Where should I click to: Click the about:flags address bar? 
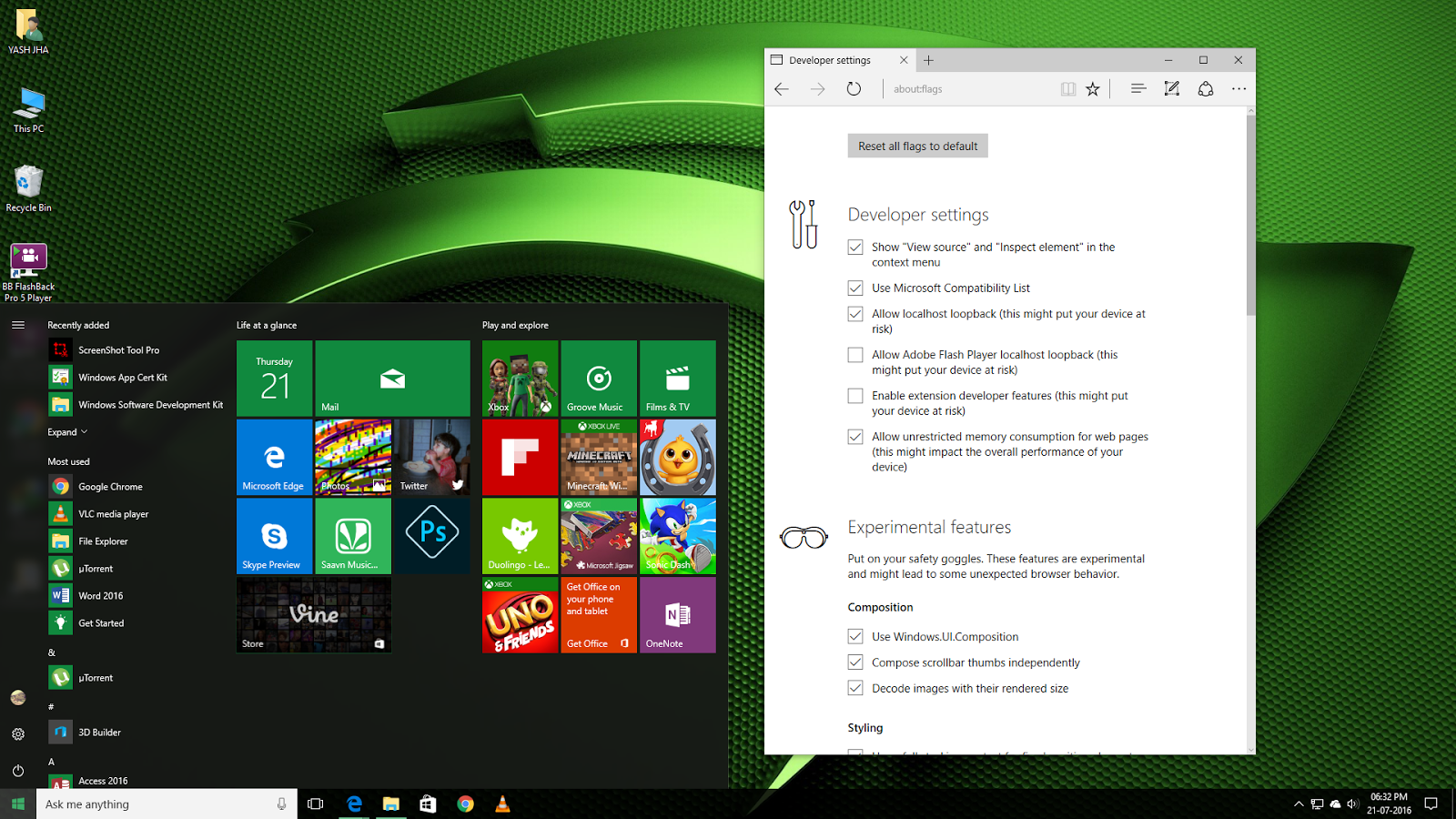pyautogui.click(x=969, y=89)
